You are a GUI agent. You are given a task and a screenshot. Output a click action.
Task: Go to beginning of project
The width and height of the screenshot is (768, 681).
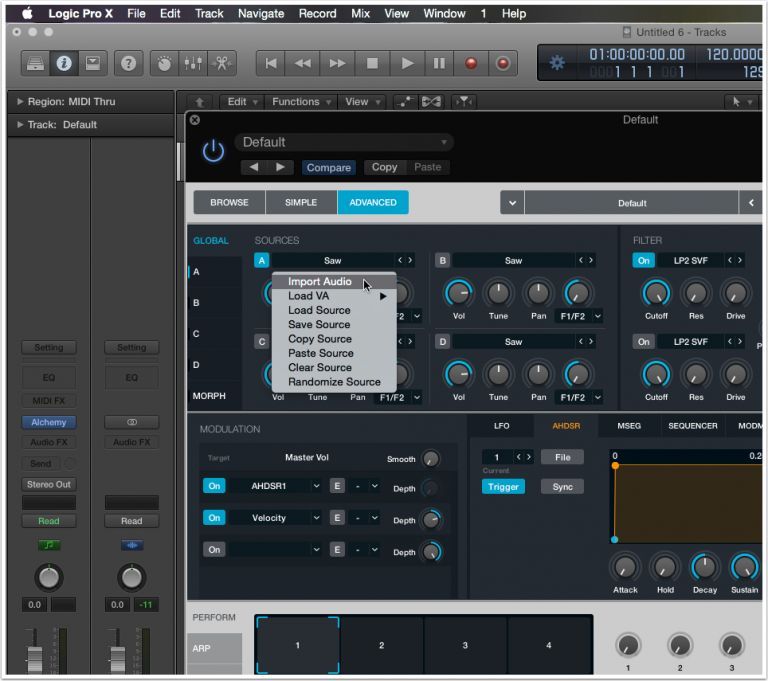271,63
